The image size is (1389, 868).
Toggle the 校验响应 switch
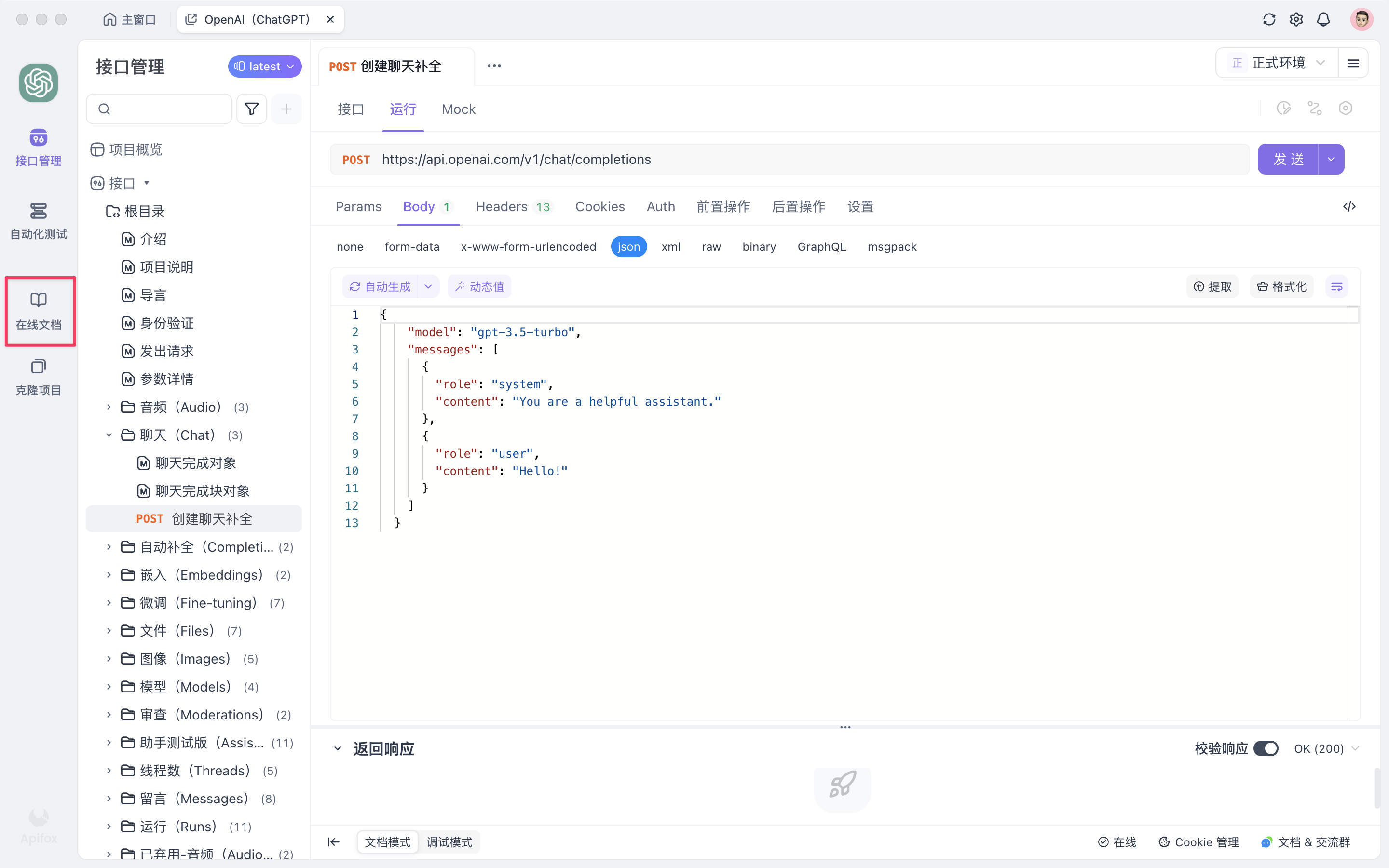(x=1266, y=748)
